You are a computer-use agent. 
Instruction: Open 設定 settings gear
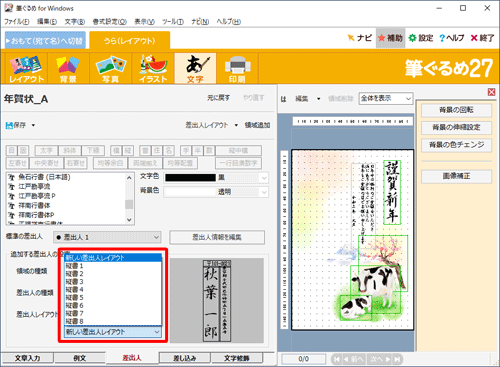pos(421,38)
